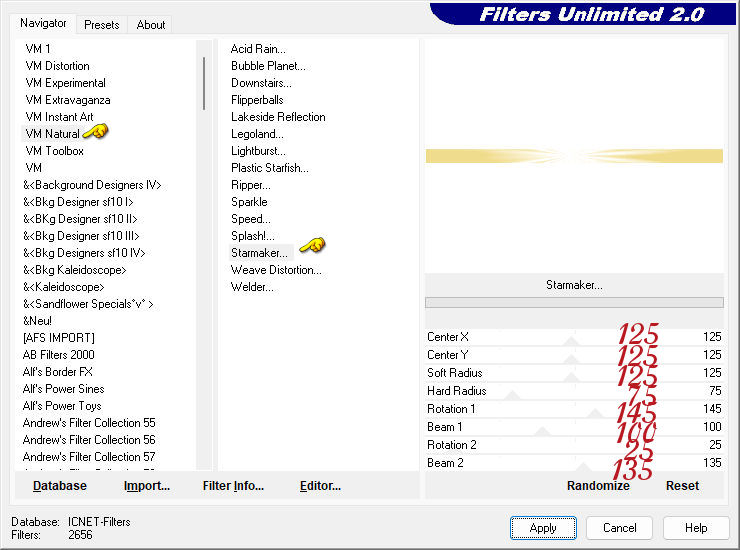Select &<Kaleidoscope> category
The height and width of the screenshot is (550, 740).
pos(63,287)
